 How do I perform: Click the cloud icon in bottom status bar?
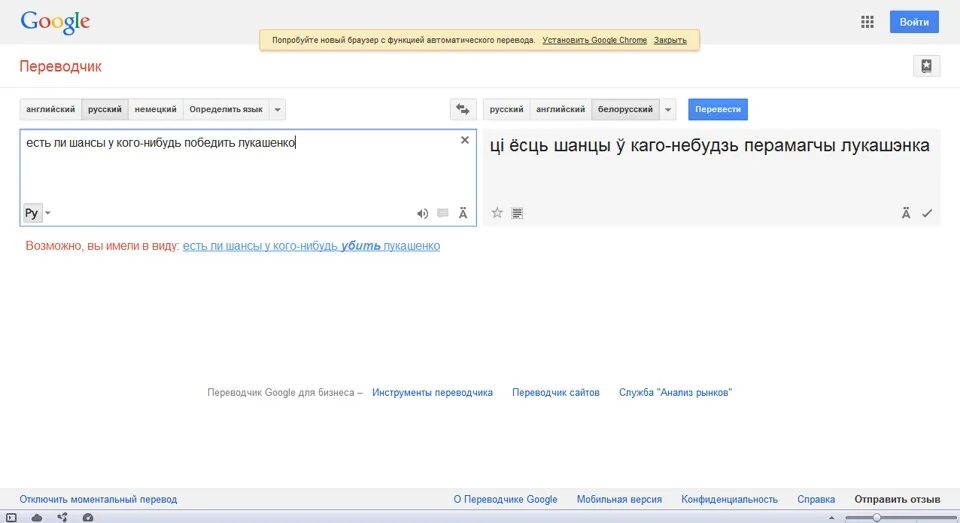[37, 517]
